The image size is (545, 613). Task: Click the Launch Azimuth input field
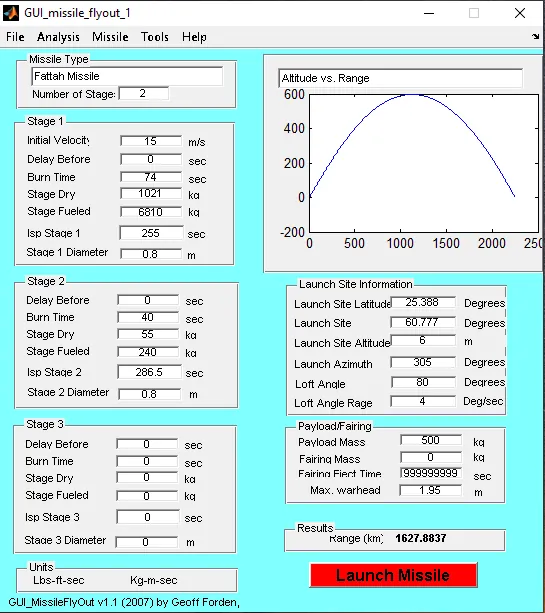(423, 362)
